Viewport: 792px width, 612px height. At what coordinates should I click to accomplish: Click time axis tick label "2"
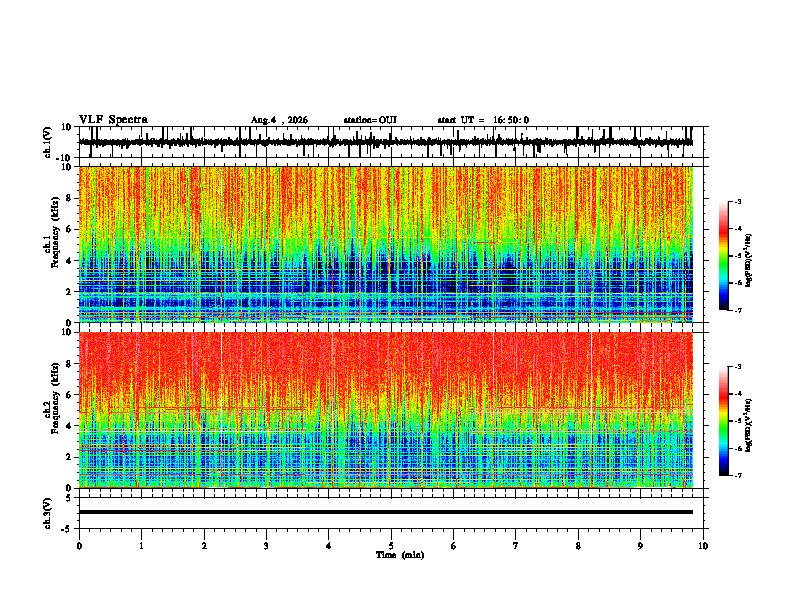tap(204, 546)
